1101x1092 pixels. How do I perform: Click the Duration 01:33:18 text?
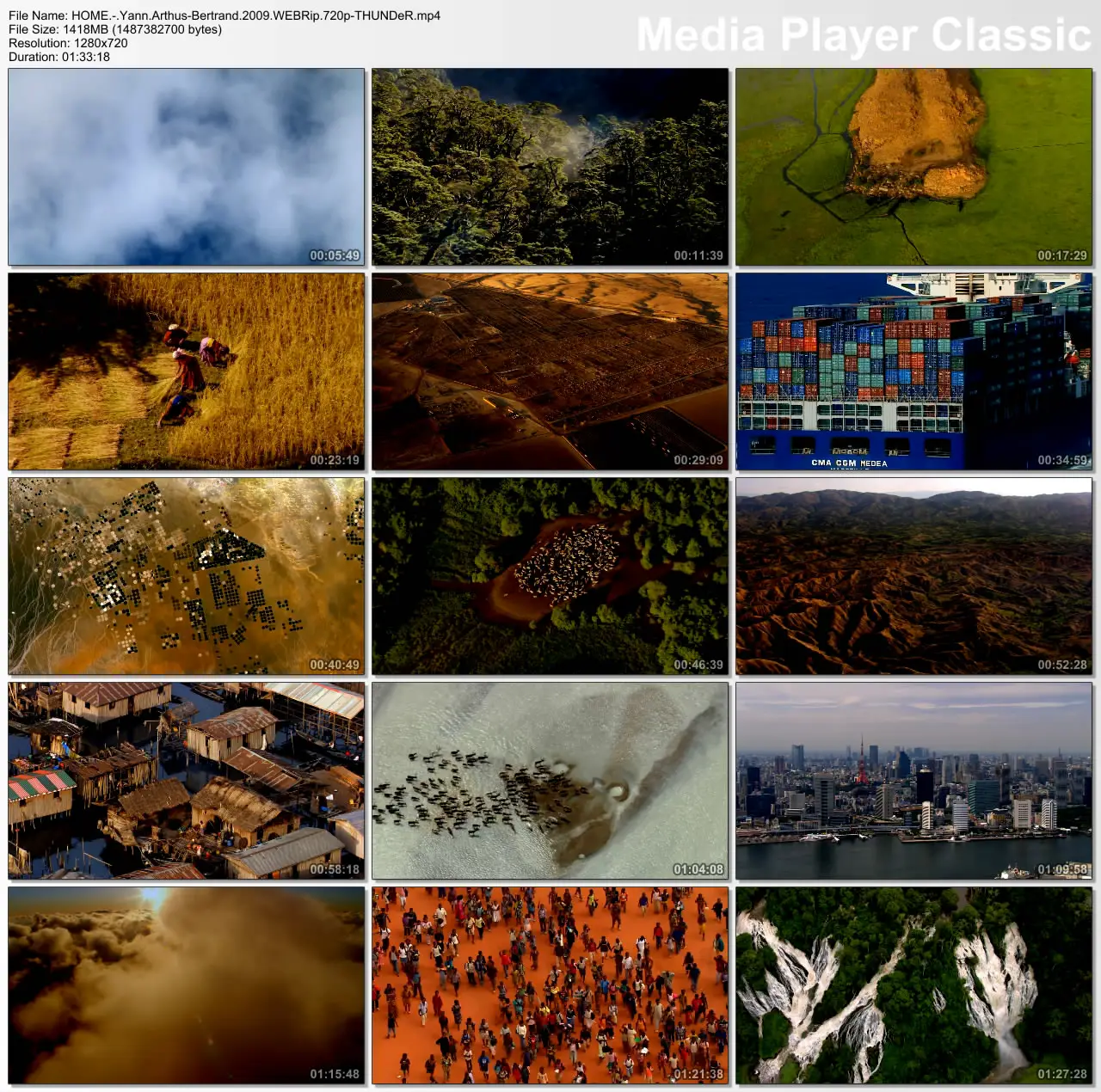click(x=59, y=57)
